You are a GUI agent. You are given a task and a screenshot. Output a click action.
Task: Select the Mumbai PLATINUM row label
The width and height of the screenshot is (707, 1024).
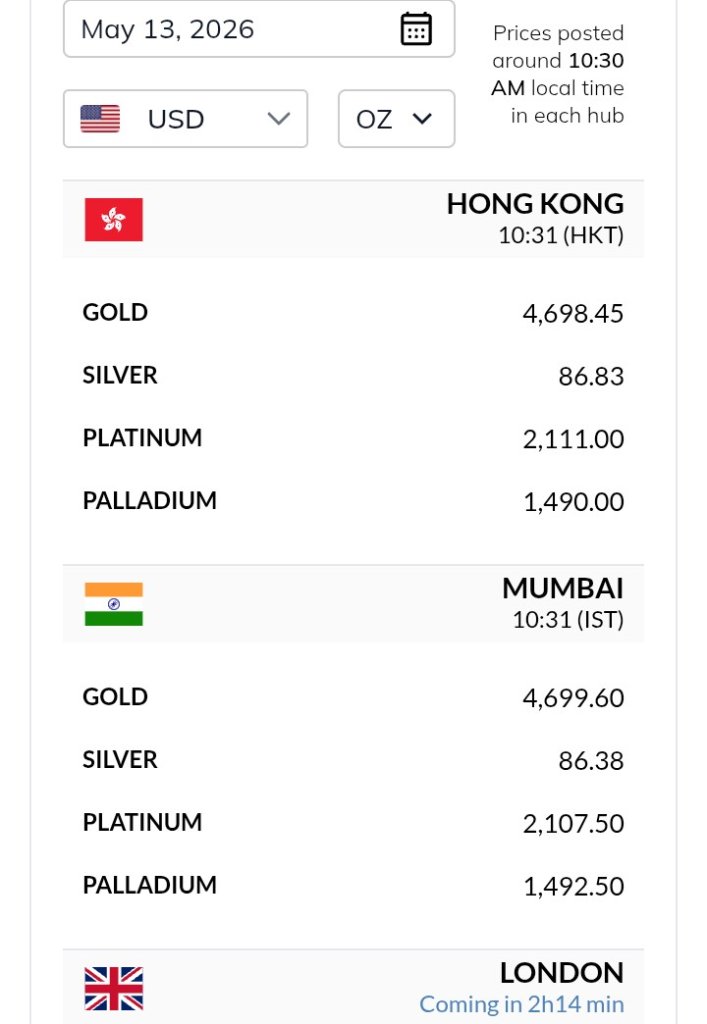pos(142,822)
